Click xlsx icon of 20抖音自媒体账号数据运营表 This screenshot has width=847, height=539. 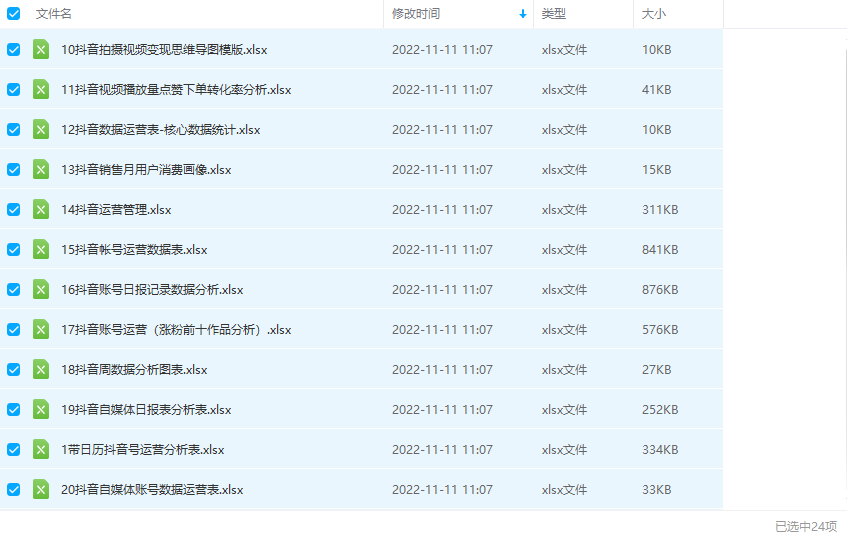click(x=41, y=489)
